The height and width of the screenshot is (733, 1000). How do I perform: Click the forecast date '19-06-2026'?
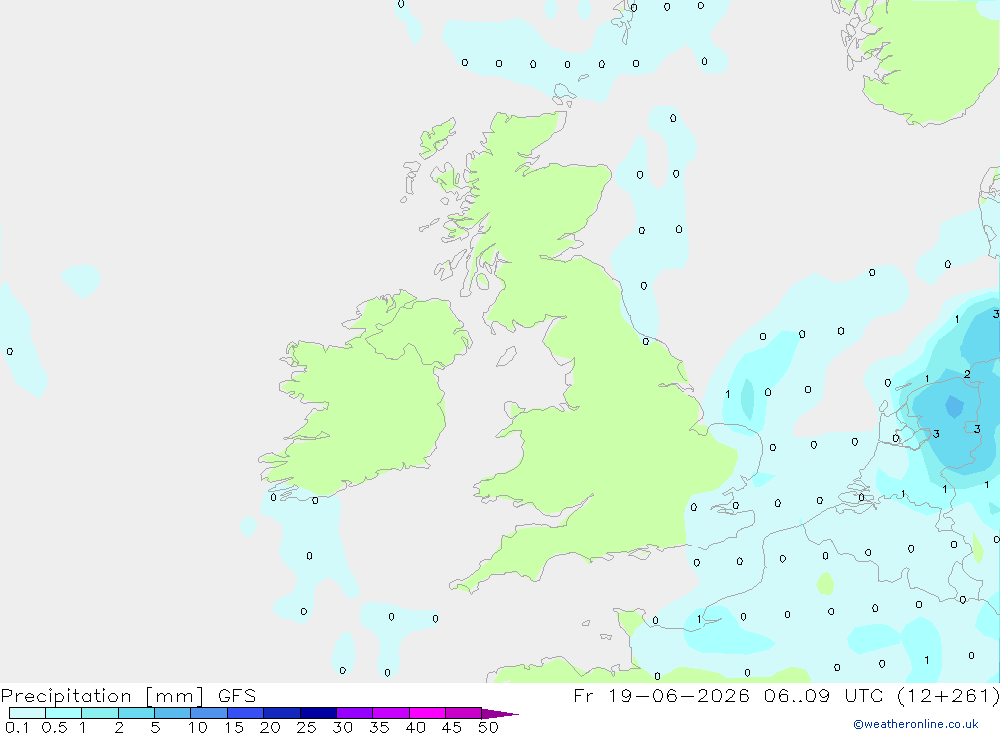tap(679, 695)
